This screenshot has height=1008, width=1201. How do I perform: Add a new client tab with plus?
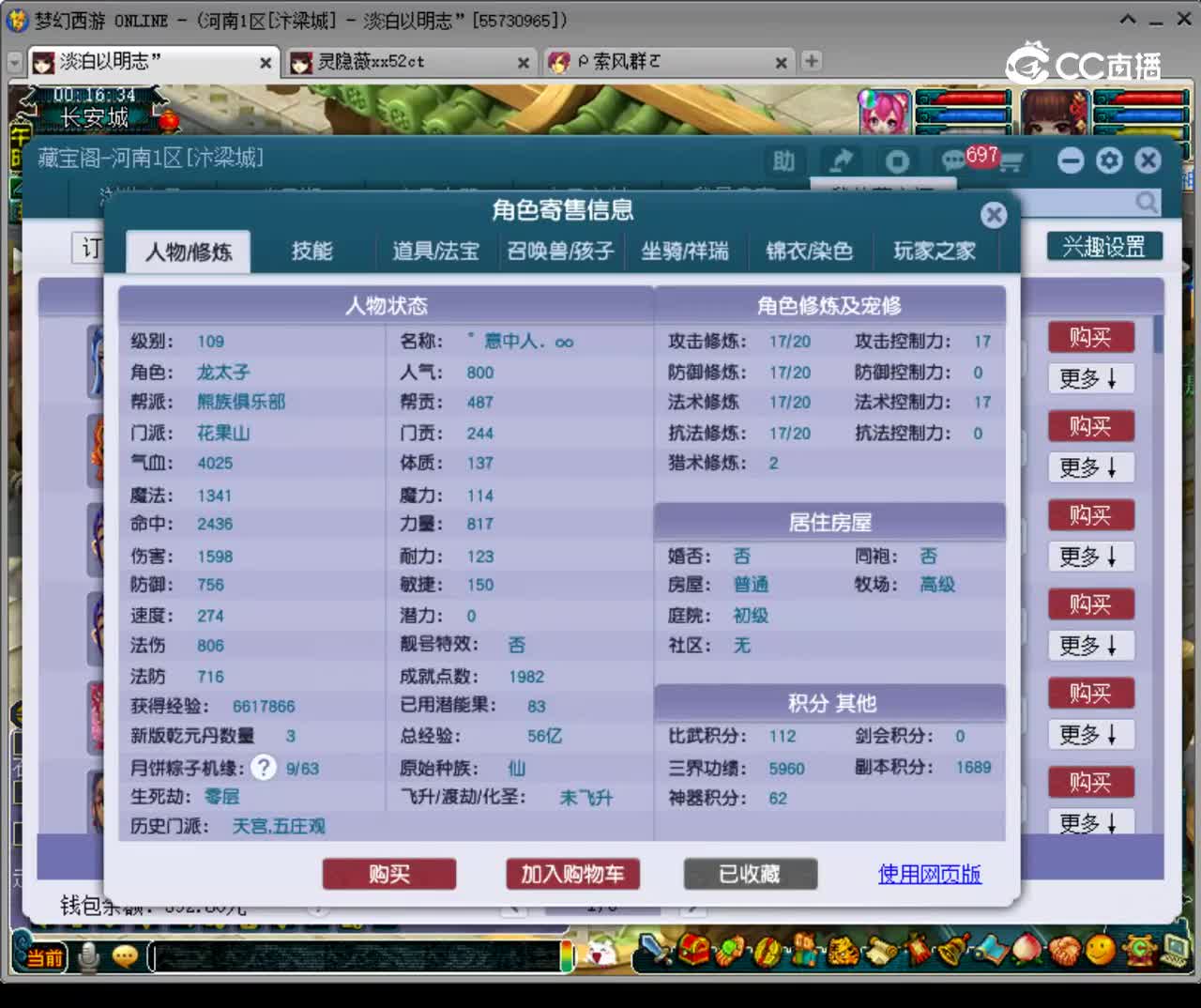tap(812, 61)
